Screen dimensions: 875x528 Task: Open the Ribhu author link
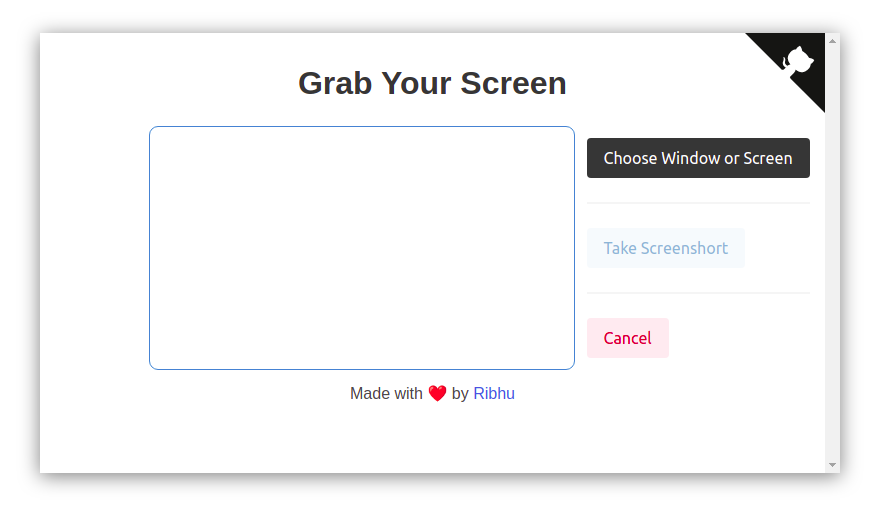point(494,393)
